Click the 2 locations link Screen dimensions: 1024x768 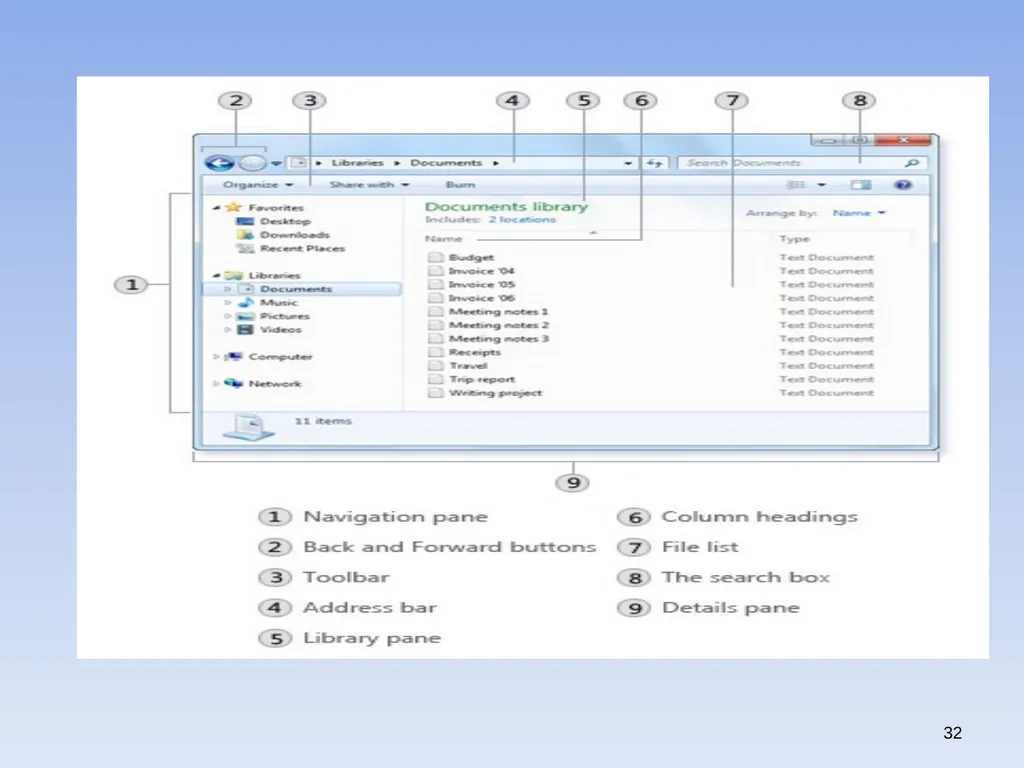pos(522,219)
